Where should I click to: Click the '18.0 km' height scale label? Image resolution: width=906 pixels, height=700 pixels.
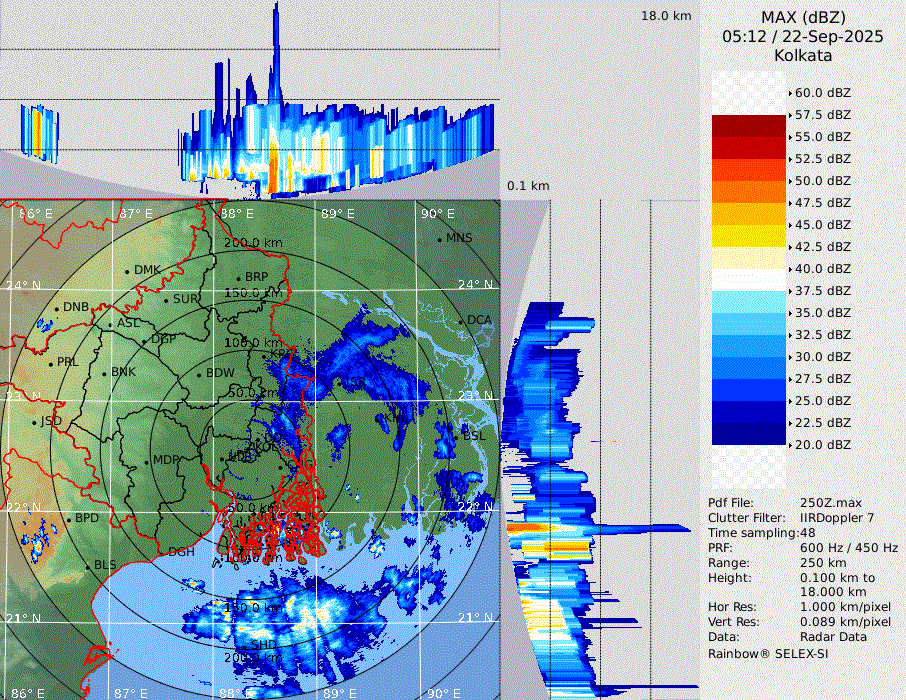(x=666, y=16)
